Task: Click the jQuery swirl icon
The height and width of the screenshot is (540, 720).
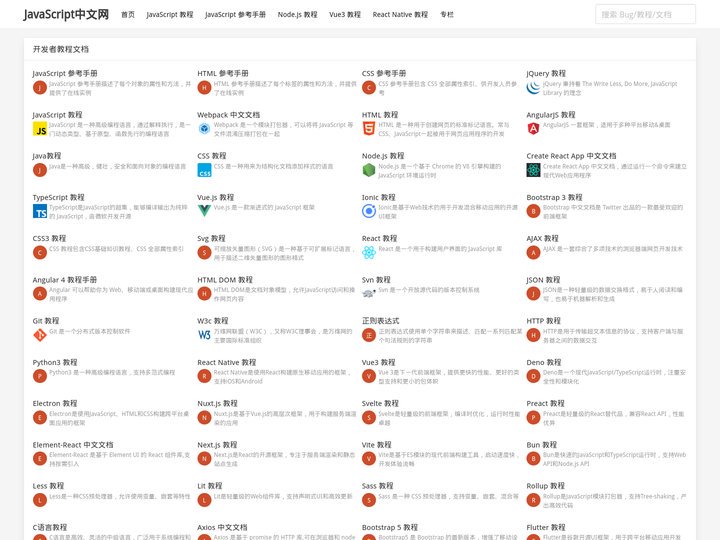Action: click(x=533, y=87)
